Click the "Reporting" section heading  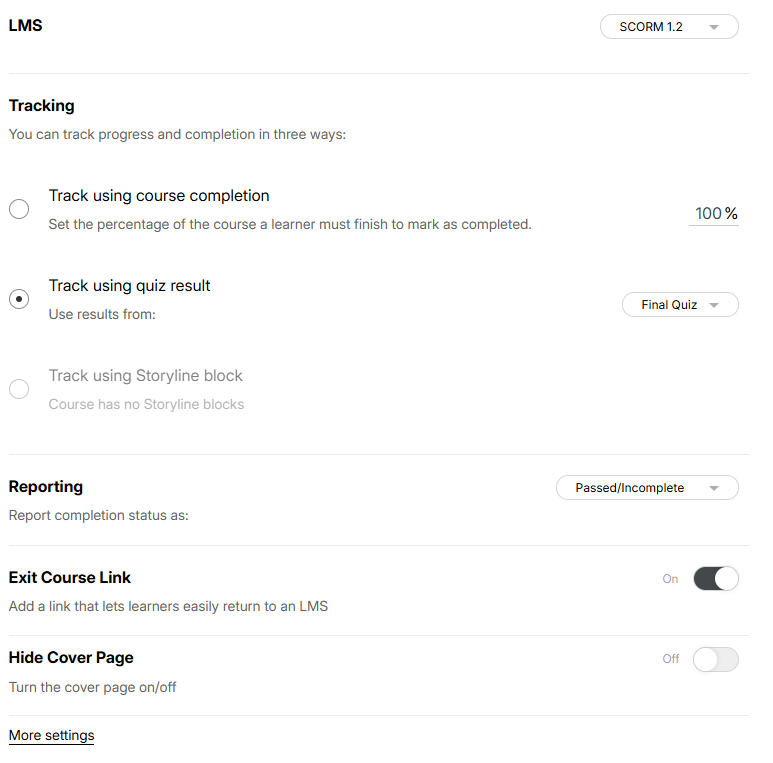point(46,487)
